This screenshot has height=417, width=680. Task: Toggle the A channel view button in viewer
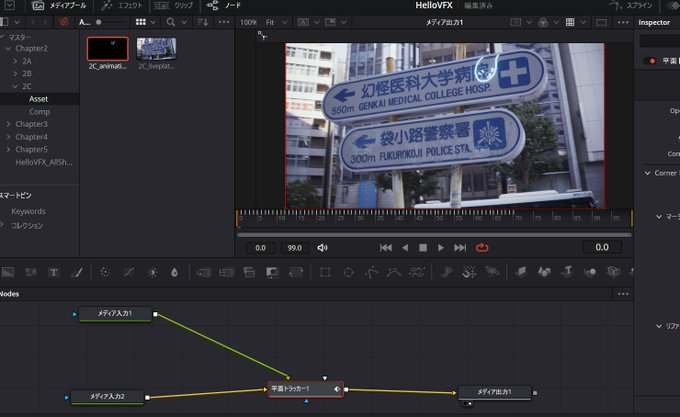pyautogui.click(x=303, y=22)
